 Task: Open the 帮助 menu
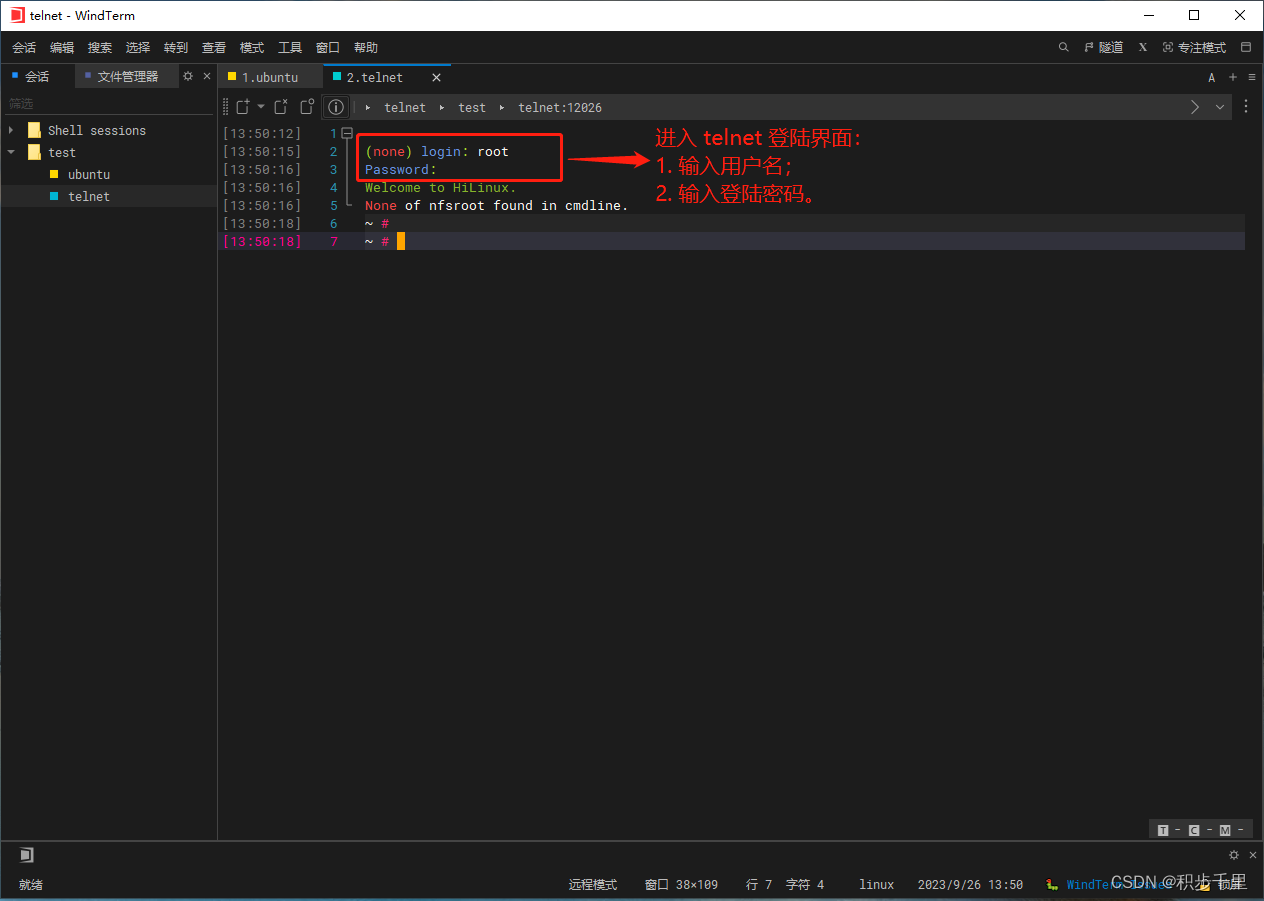(366, 47)
